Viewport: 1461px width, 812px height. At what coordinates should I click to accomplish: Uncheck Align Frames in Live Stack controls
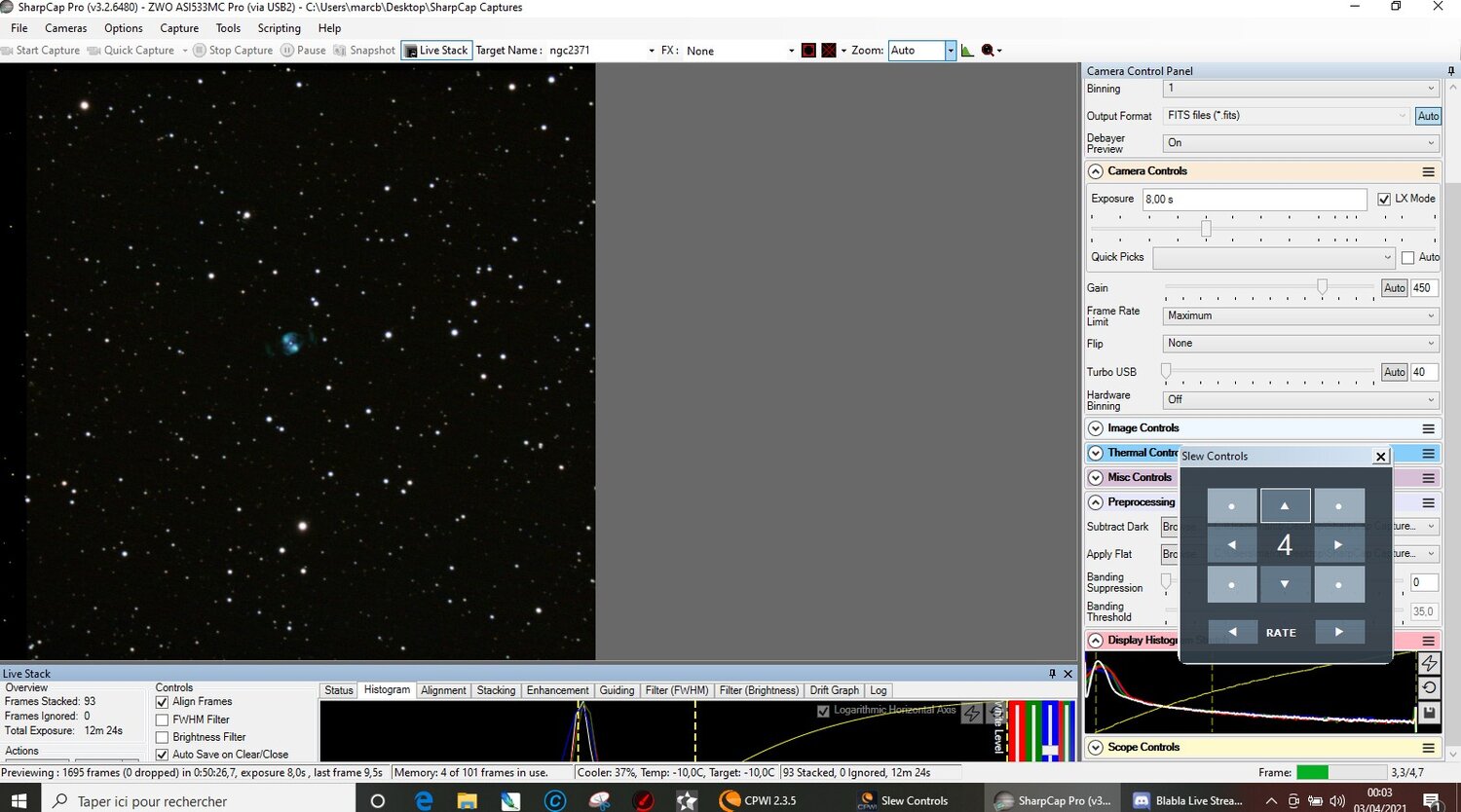pos(162,701)
